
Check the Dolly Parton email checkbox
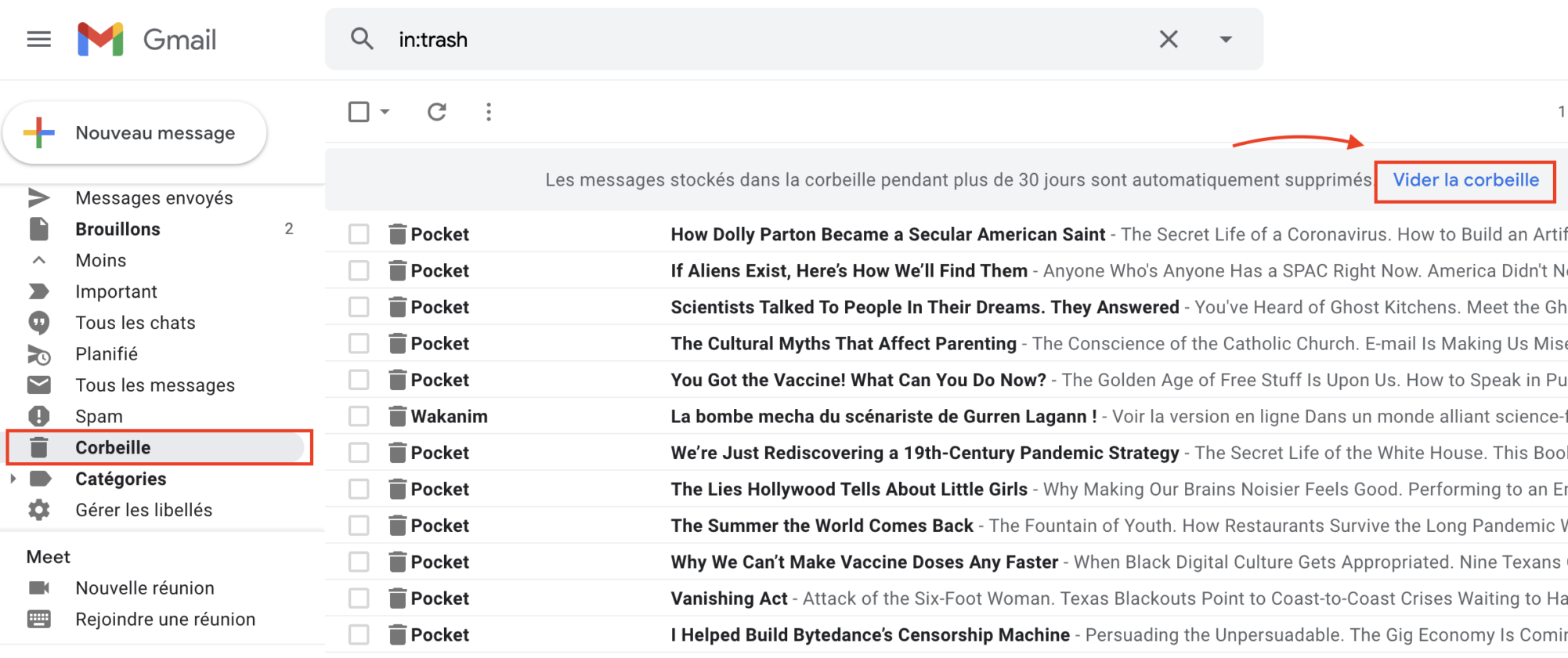point(359,234)
